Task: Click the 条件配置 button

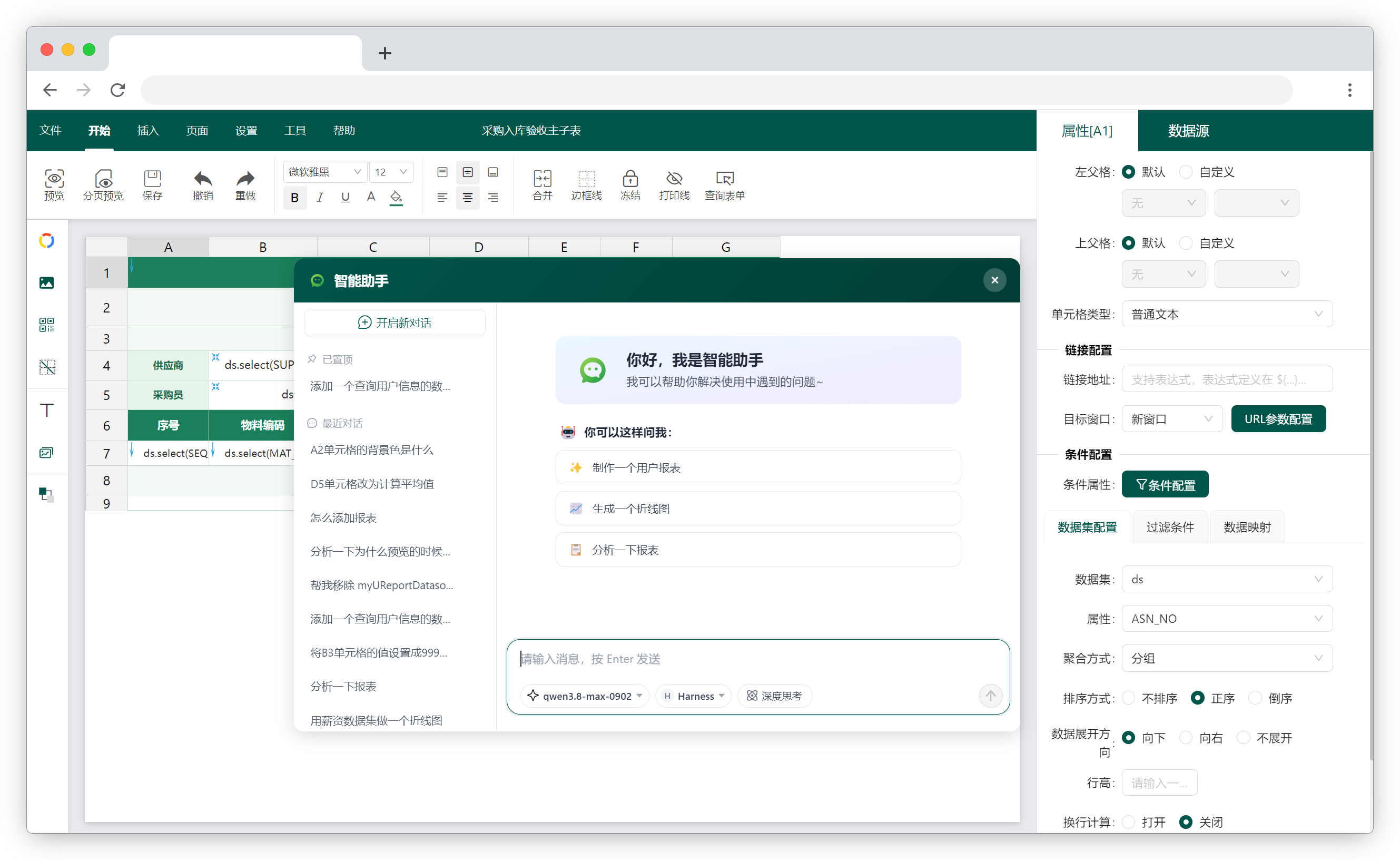Action: point(1165,485)
